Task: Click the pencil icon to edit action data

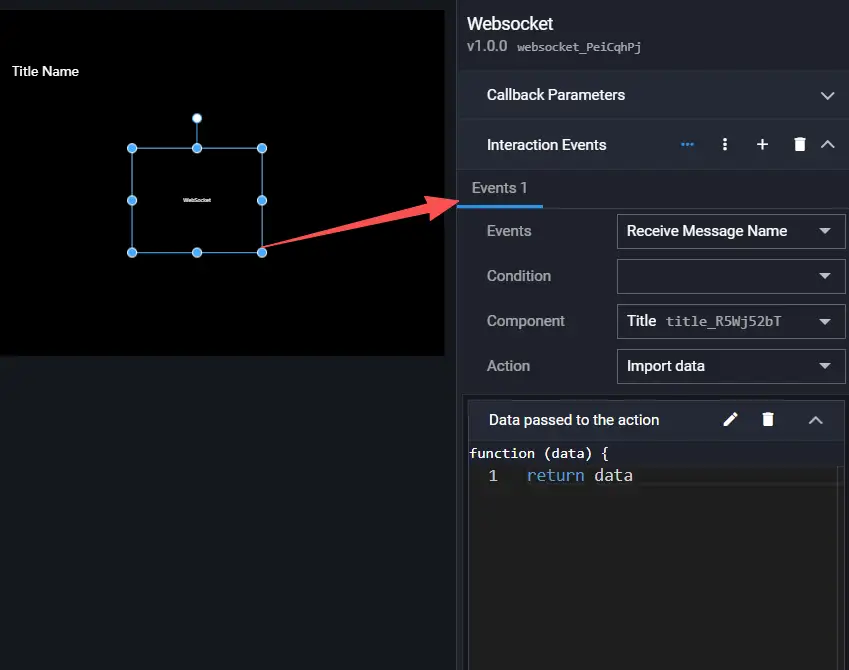Action: click(731, 420)
